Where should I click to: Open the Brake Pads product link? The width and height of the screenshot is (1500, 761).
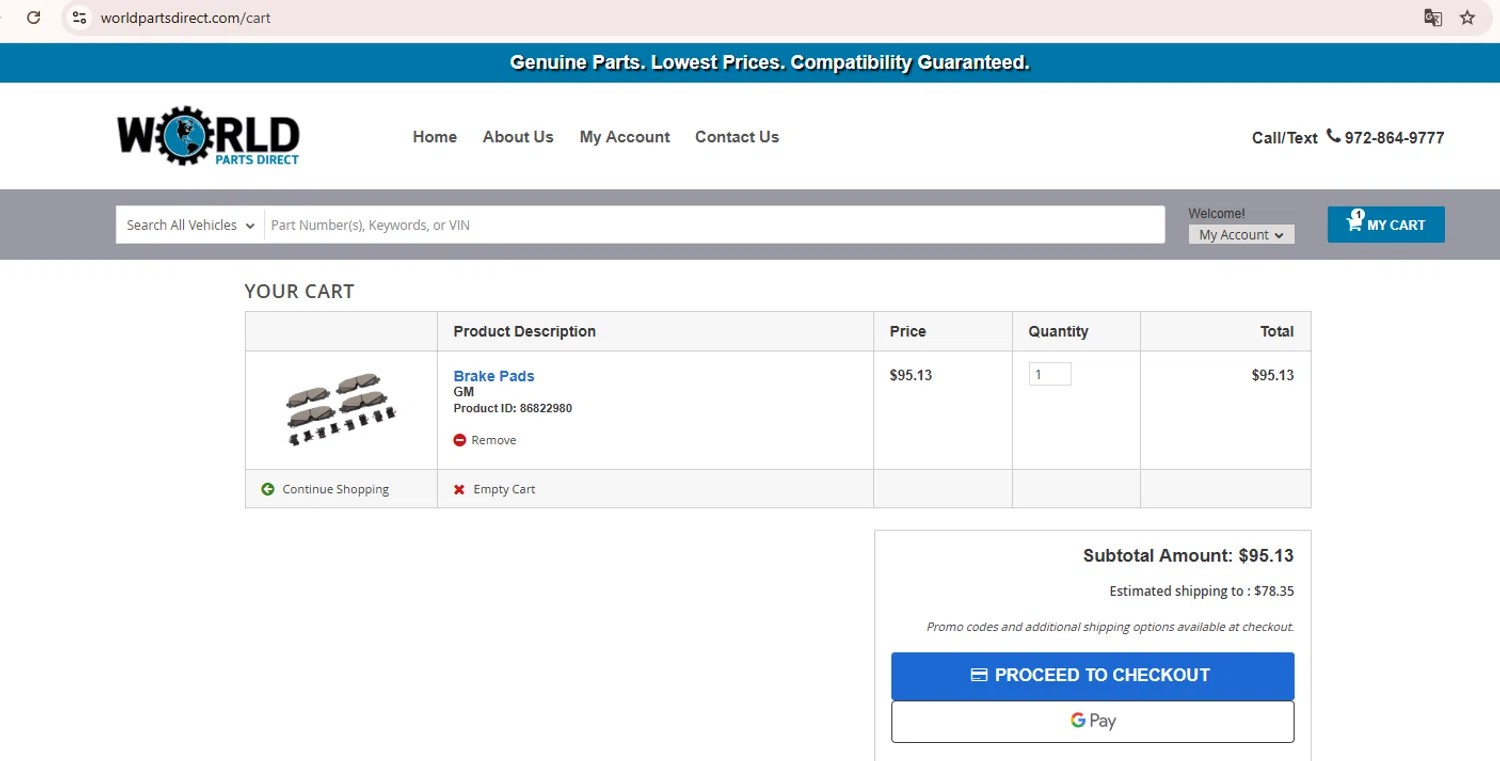coord(494,376)
